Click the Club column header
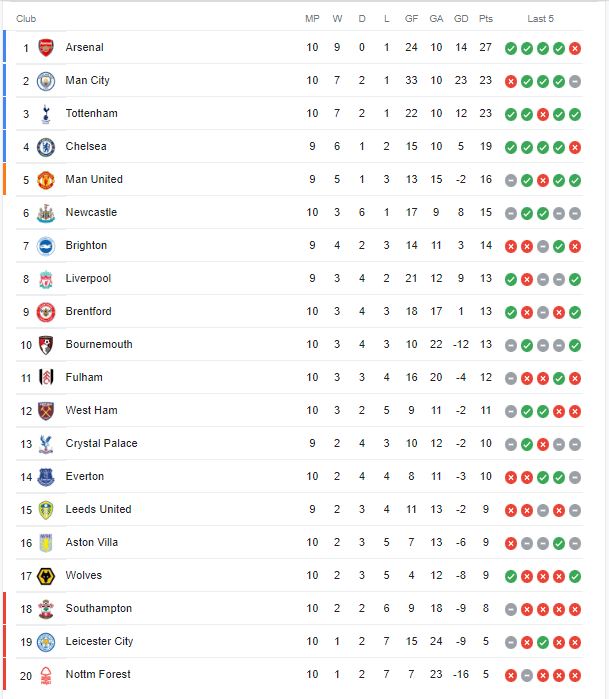Image resolution: width=609 pixels, height=699 pixels. pos(26,19)
